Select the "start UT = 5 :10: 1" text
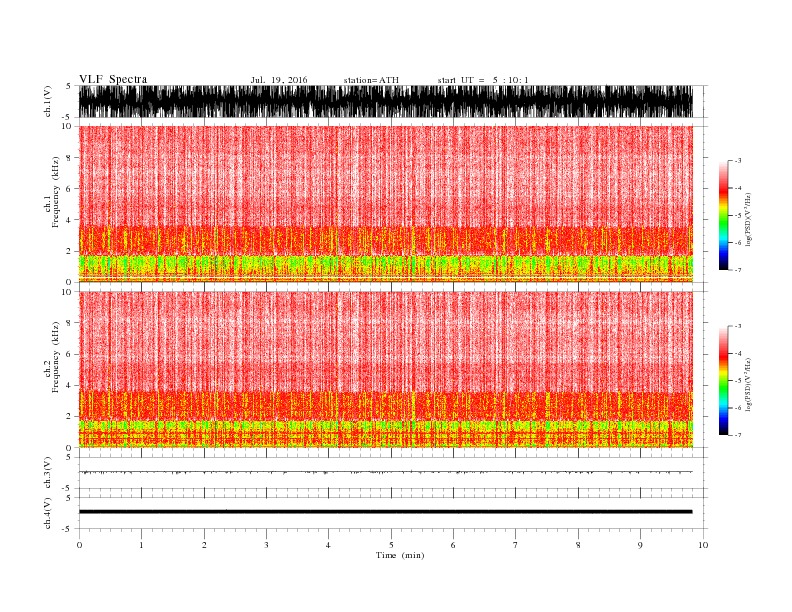Image resolution: width=792 pixels, height=612 pixels. click(483, 80)
